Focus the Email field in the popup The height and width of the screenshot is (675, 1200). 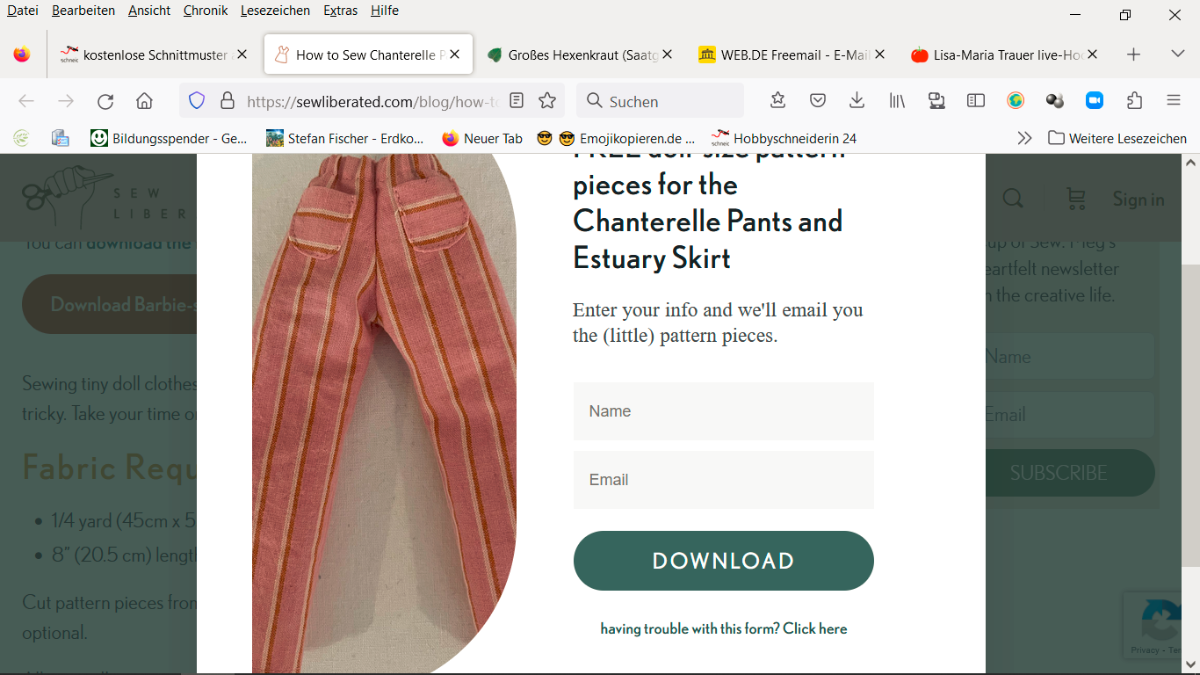723,480
